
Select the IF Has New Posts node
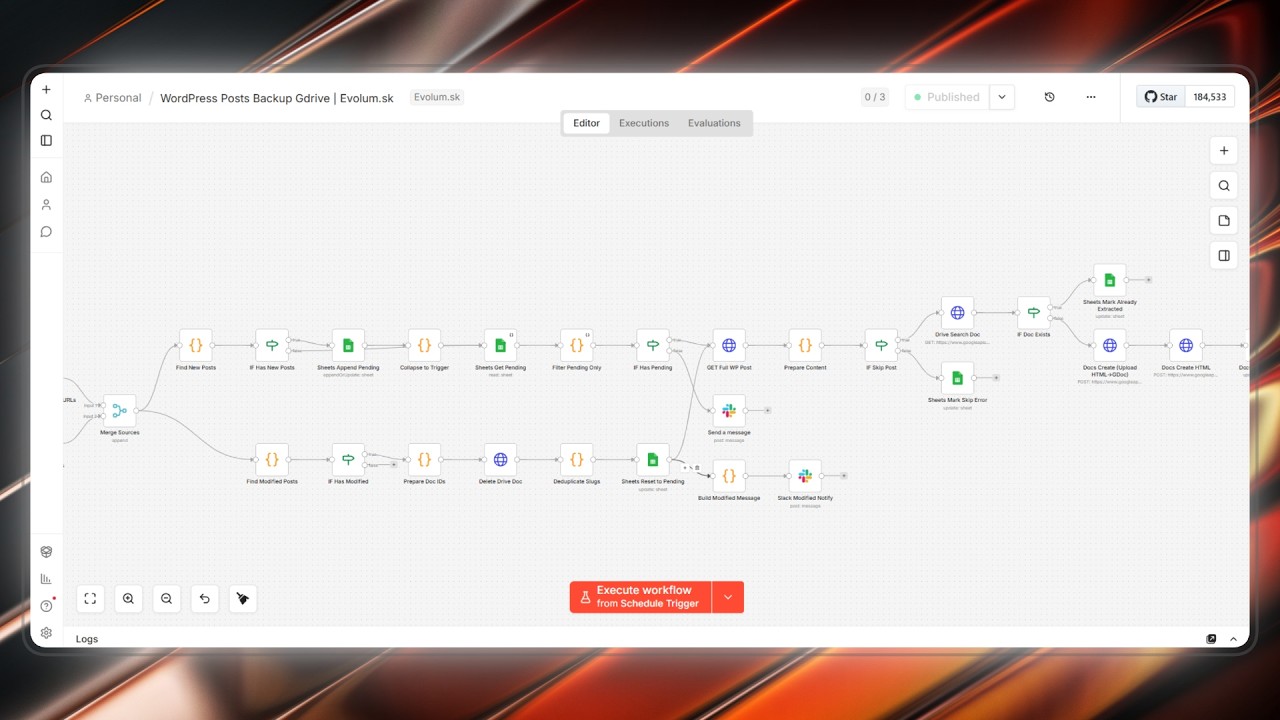272,345
